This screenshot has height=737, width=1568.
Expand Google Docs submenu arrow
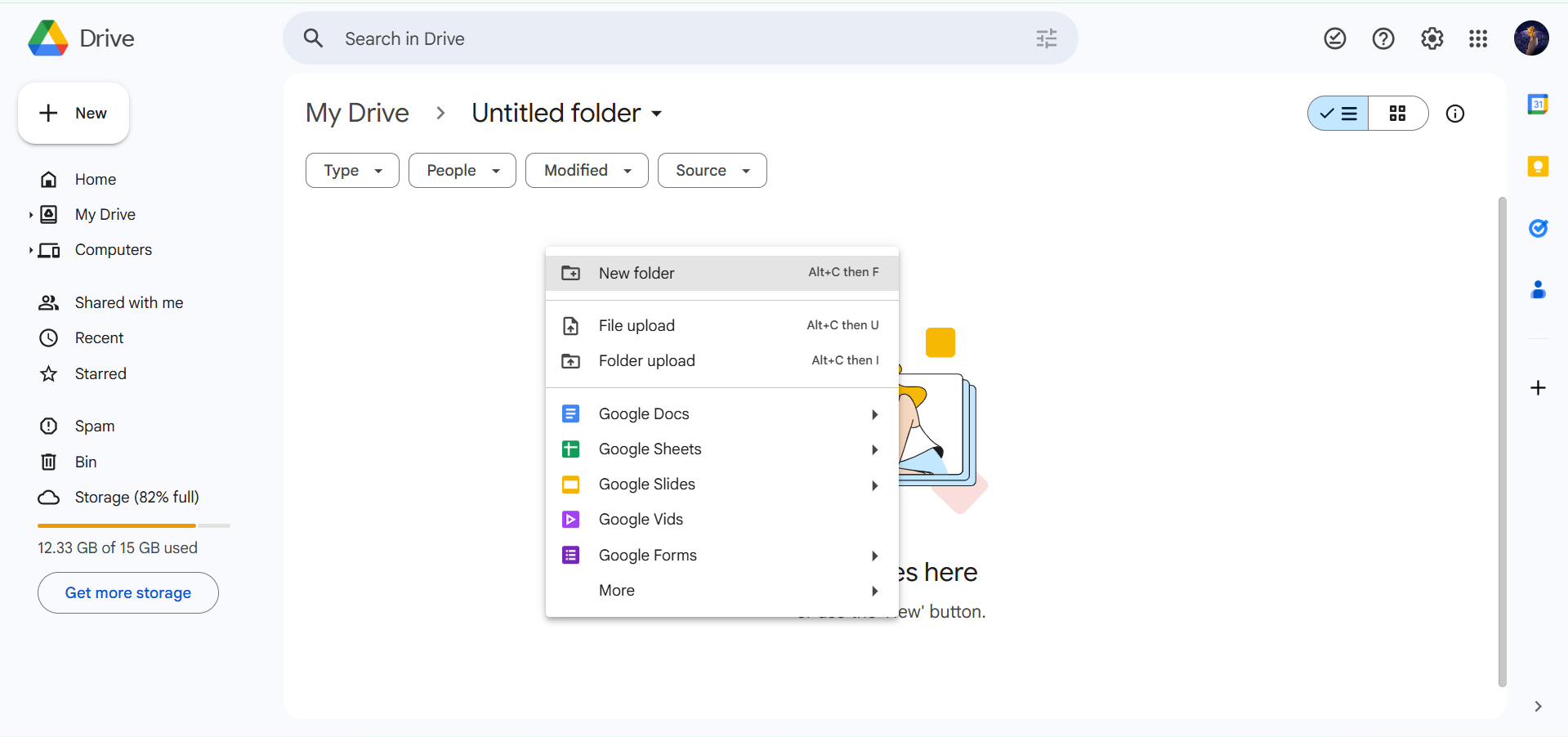pyautogui.click(x=874, y=414)
